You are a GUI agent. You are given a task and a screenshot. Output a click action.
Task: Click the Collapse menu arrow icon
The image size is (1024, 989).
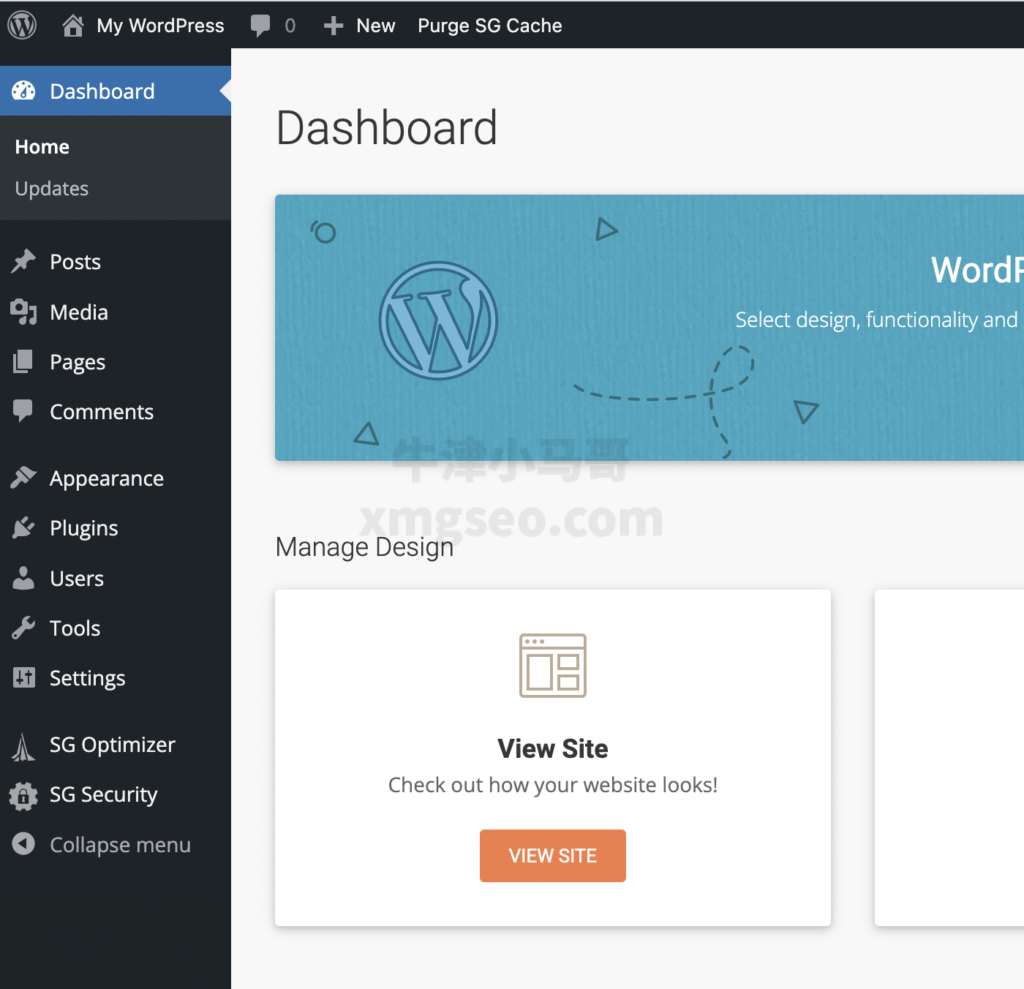pyautogui.click(x=24, y=844)
